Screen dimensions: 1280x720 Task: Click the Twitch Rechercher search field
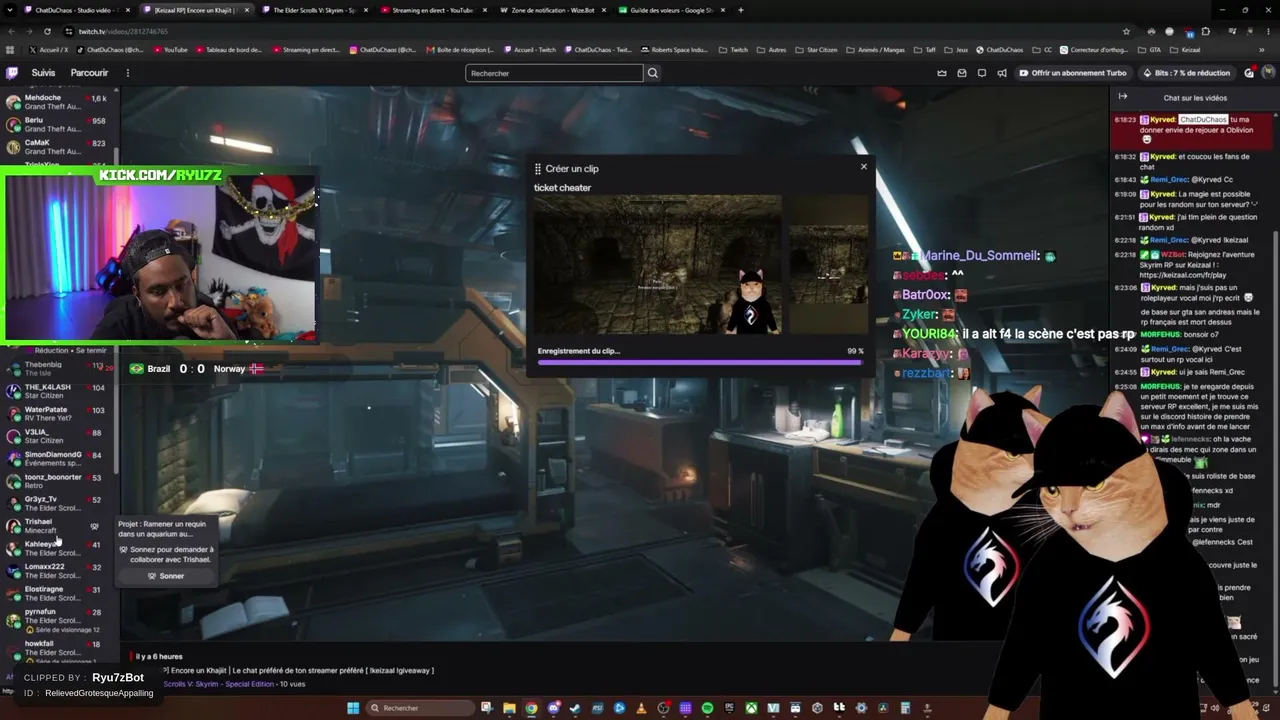click(554, 73)
